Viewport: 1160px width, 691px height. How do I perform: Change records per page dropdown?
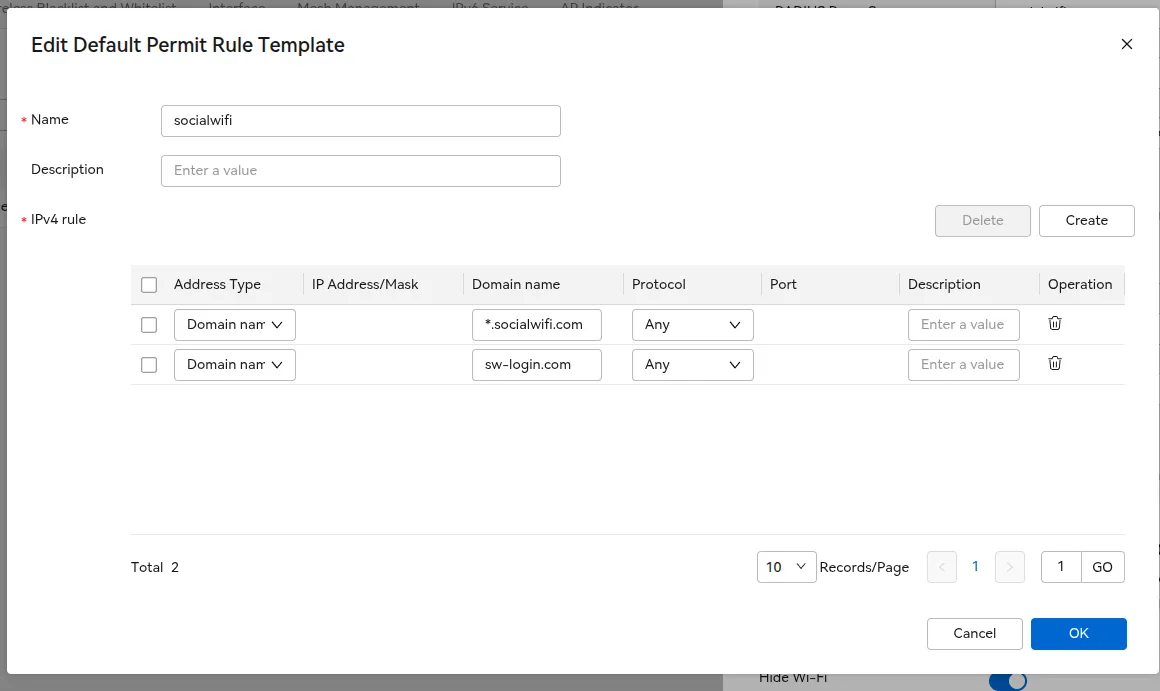click(x=786, y=567)
